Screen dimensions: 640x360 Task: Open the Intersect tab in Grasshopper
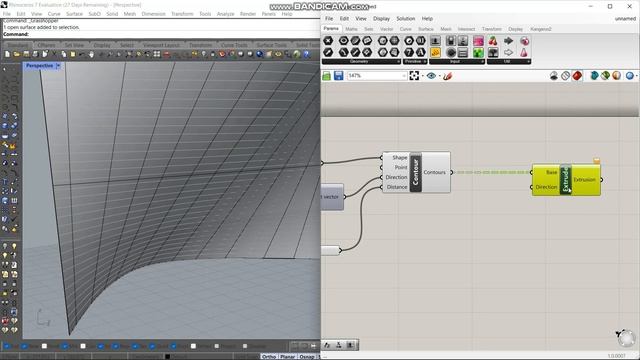pyautogui.click(x=466, y=29)
